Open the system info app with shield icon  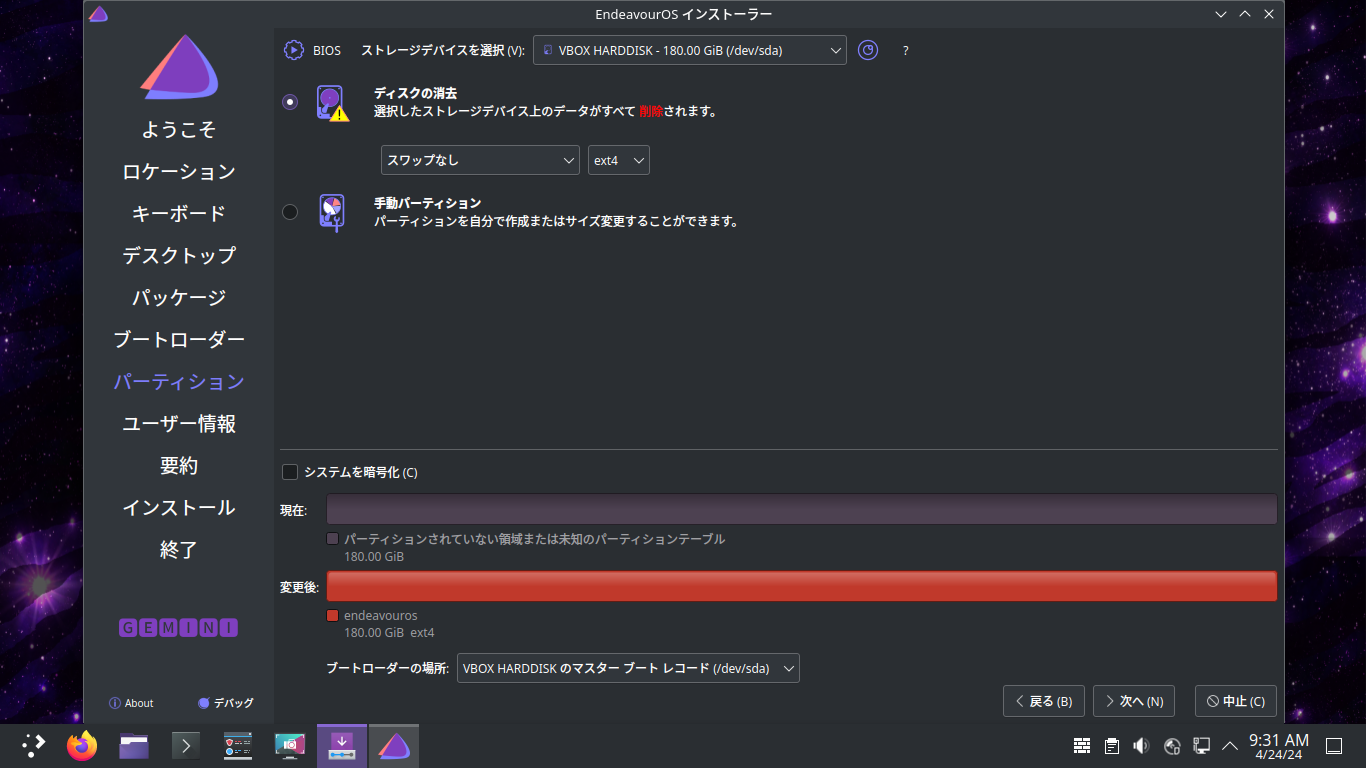coord(238,745)
